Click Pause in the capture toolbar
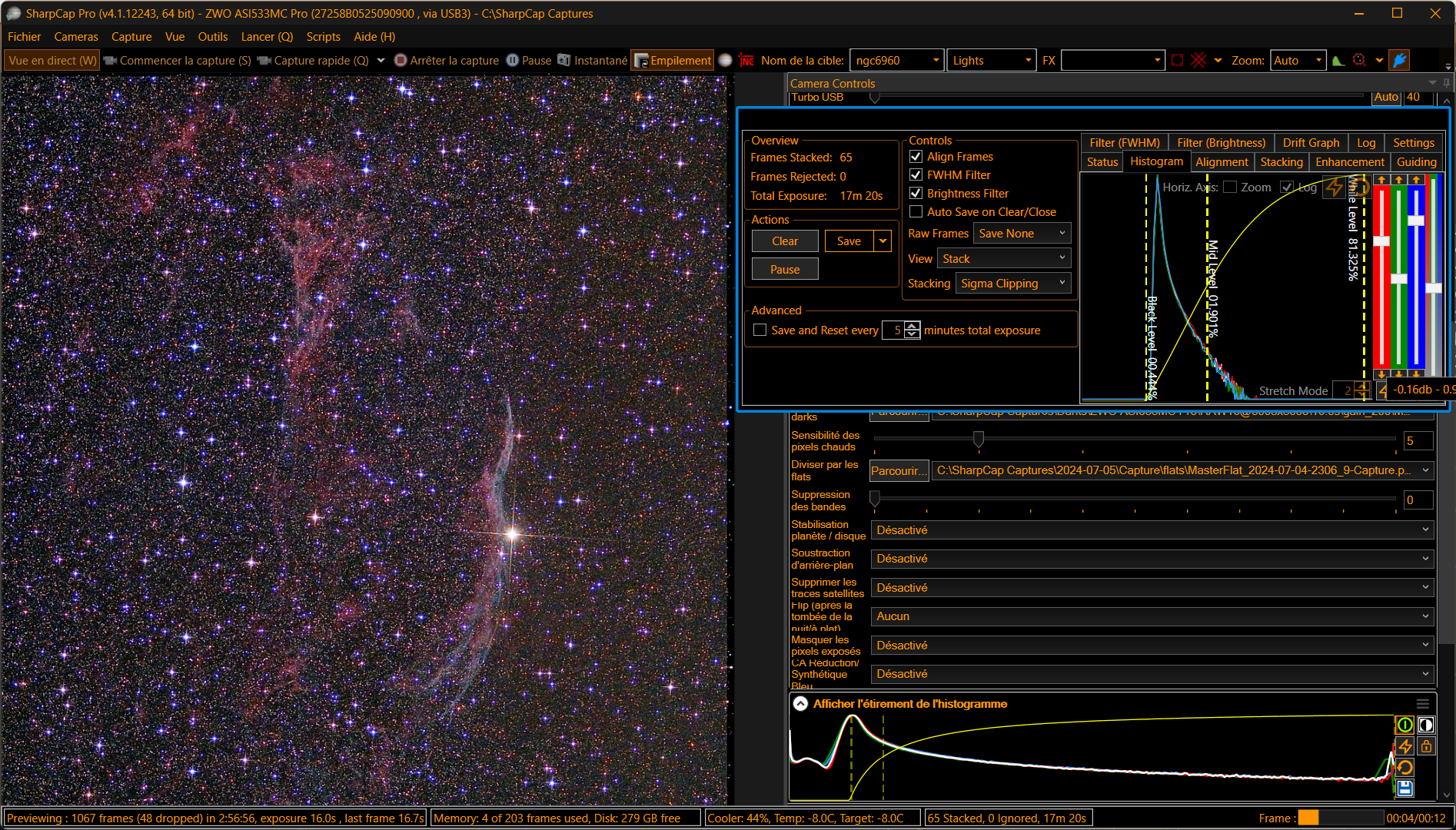The height and width of the screenshot is (830, 1456). click(x=529, y=60)
